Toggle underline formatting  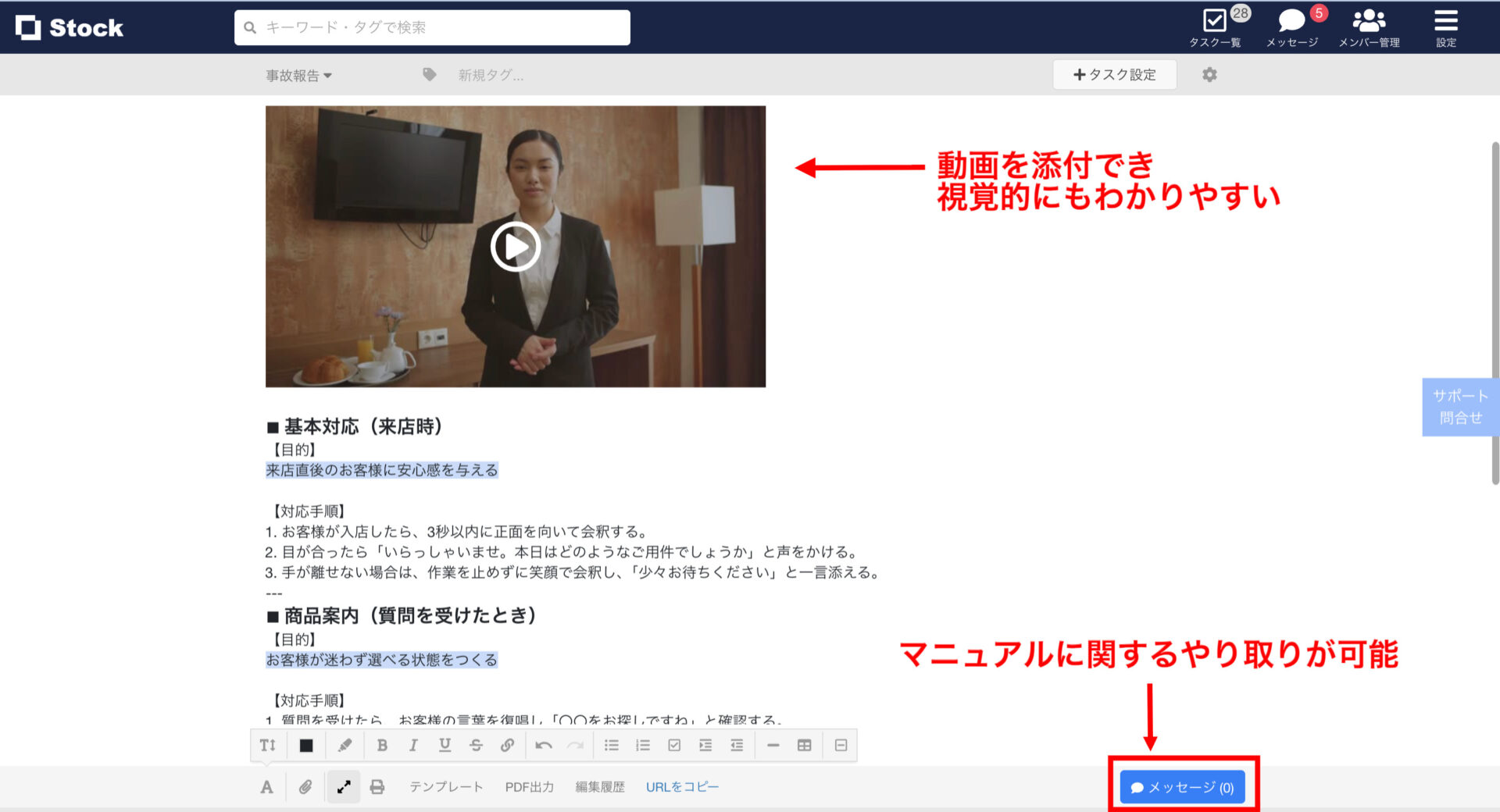tap(445, 745)
